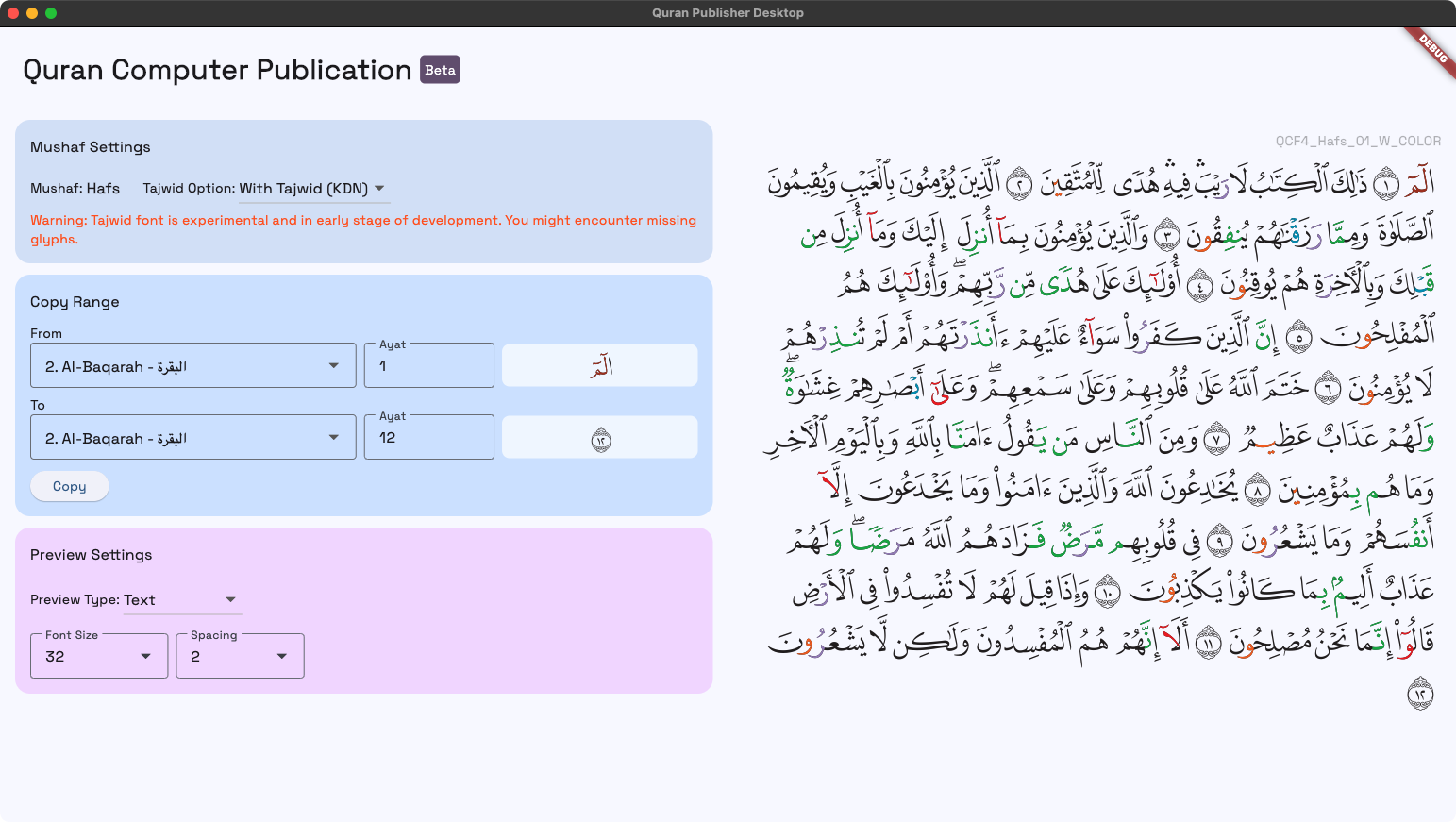This screenshot has height=822, width=1456.
Task: Open the Preview Type dropdown
Action: pyautogui.click(x=182, y=600)
